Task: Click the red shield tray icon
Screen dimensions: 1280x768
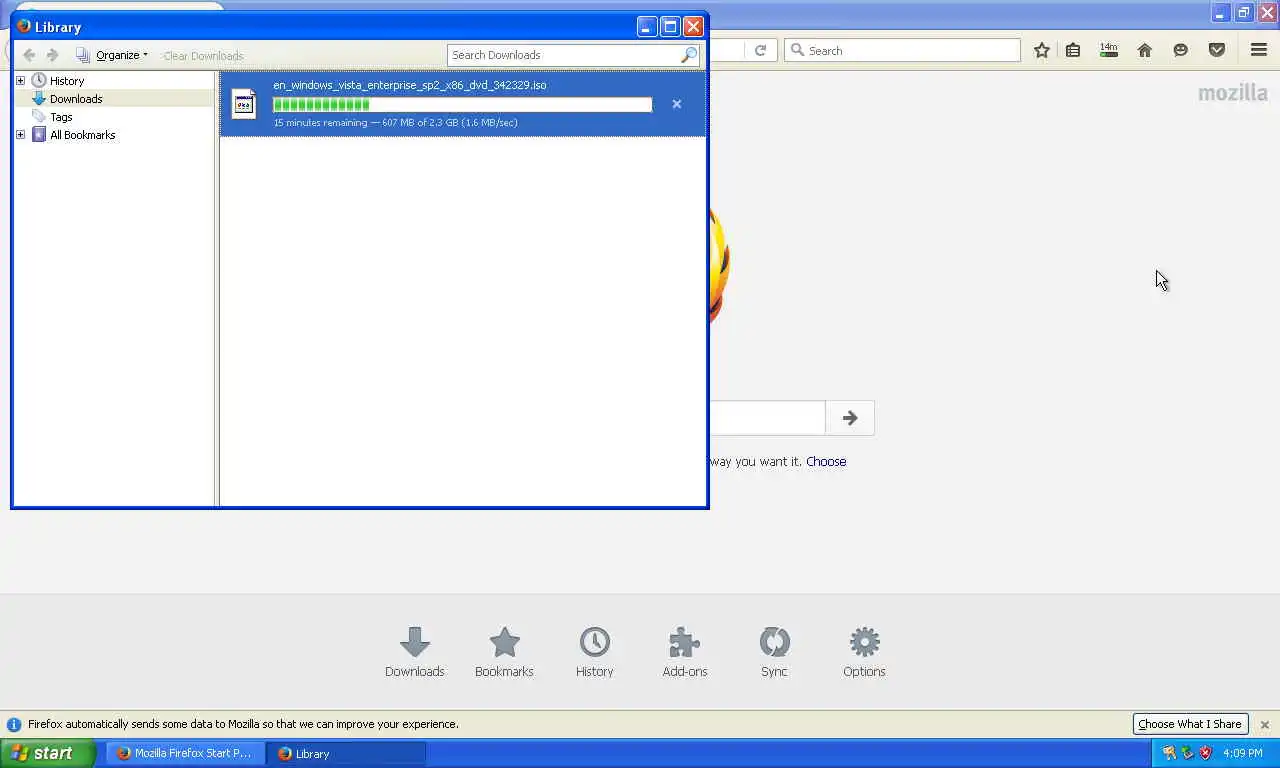Action: point(1205,753)
